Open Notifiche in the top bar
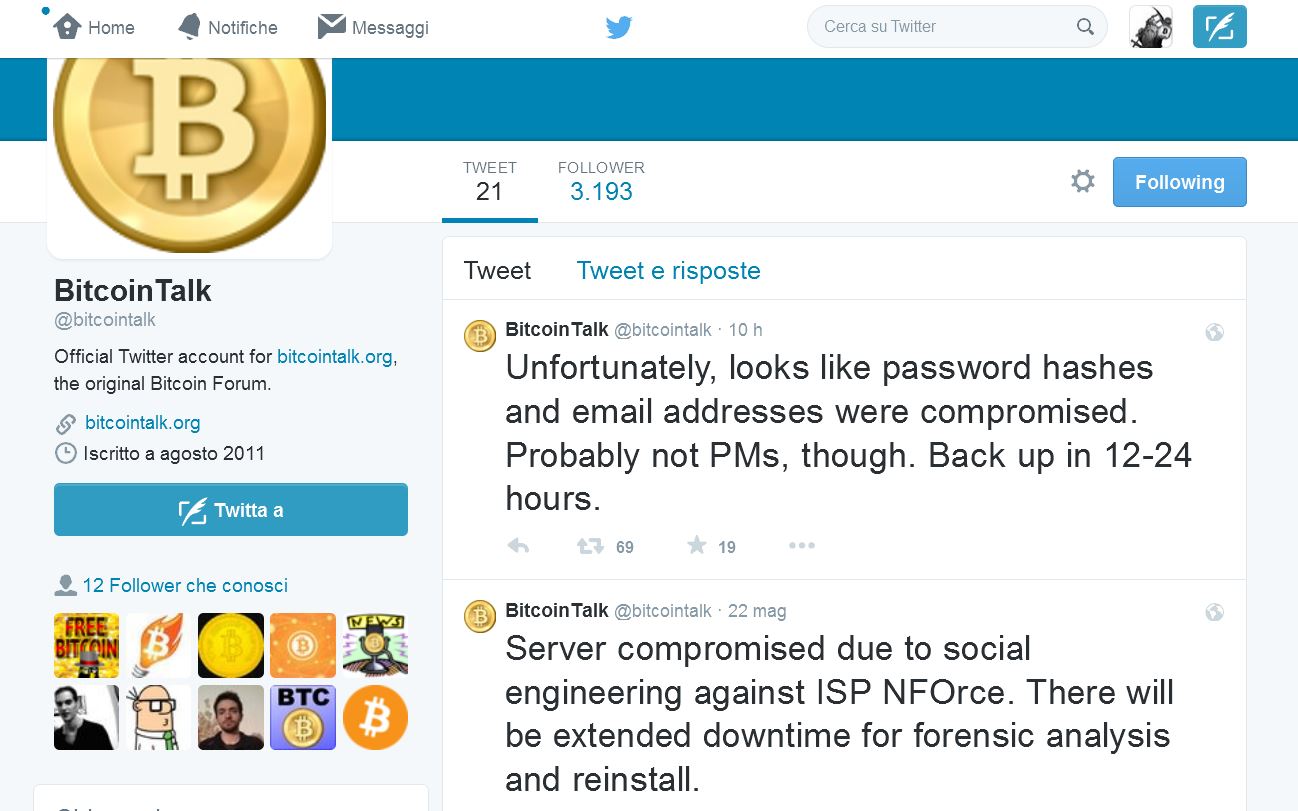 coord(227,27)
